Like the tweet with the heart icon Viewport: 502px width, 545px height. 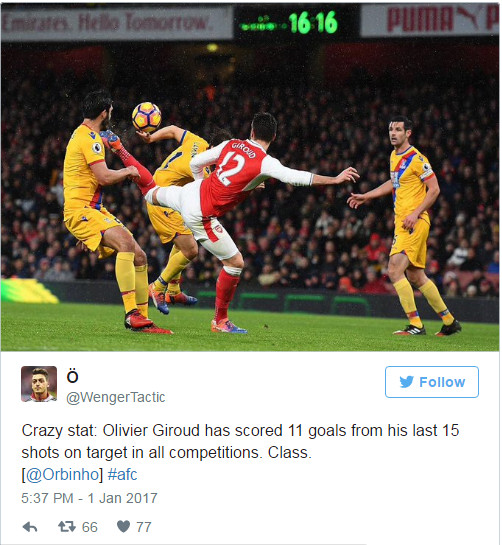(x=123, y=527)
